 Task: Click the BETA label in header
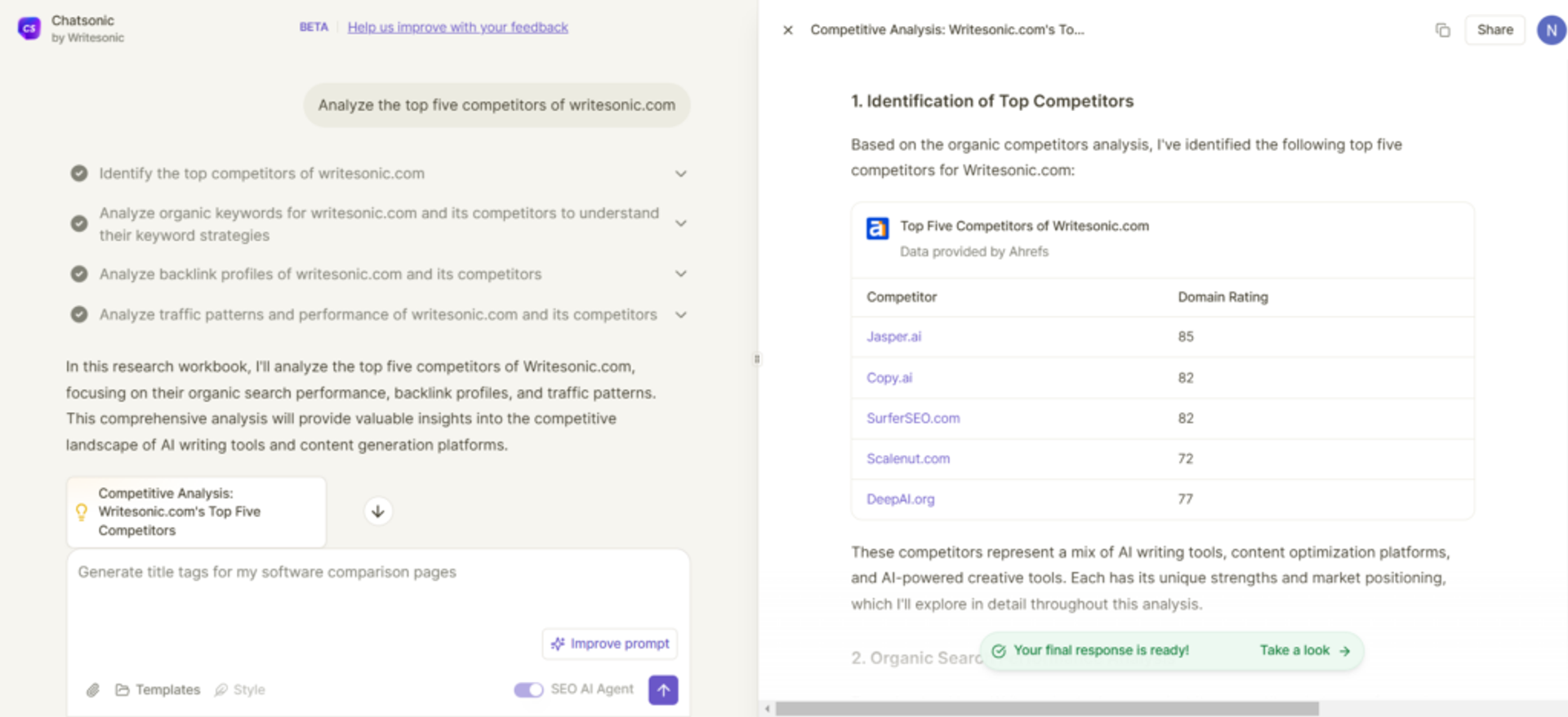coord(314,27)
